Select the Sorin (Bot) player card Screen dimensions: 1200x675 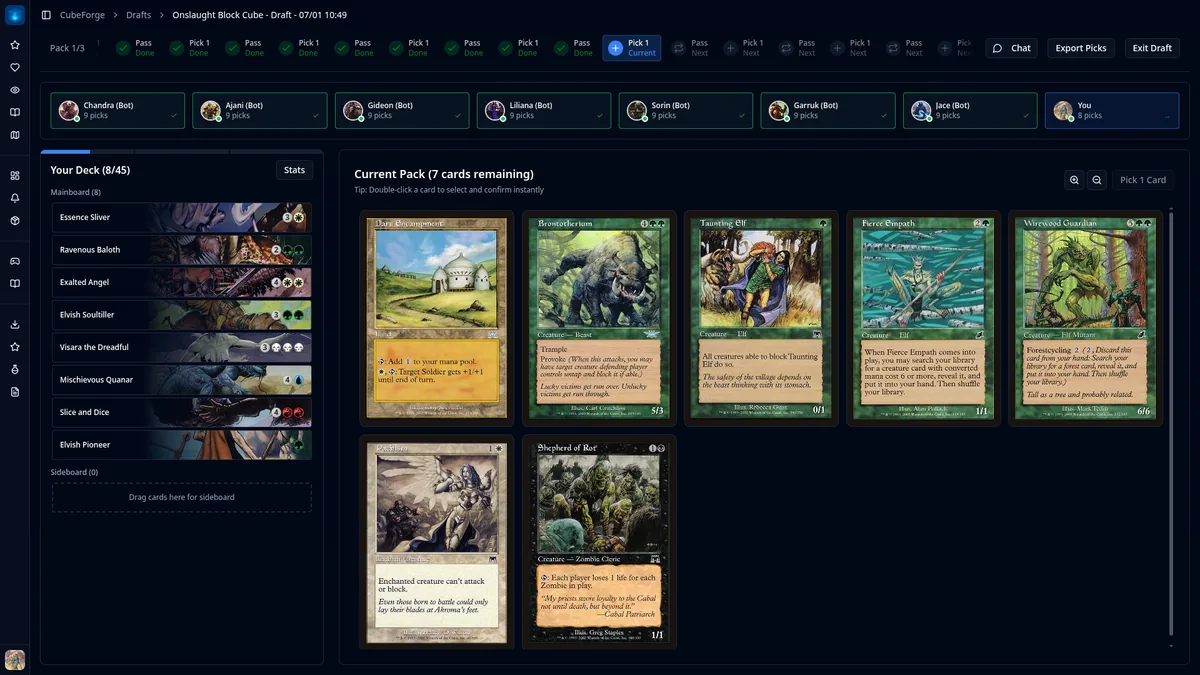pos(686,111)
